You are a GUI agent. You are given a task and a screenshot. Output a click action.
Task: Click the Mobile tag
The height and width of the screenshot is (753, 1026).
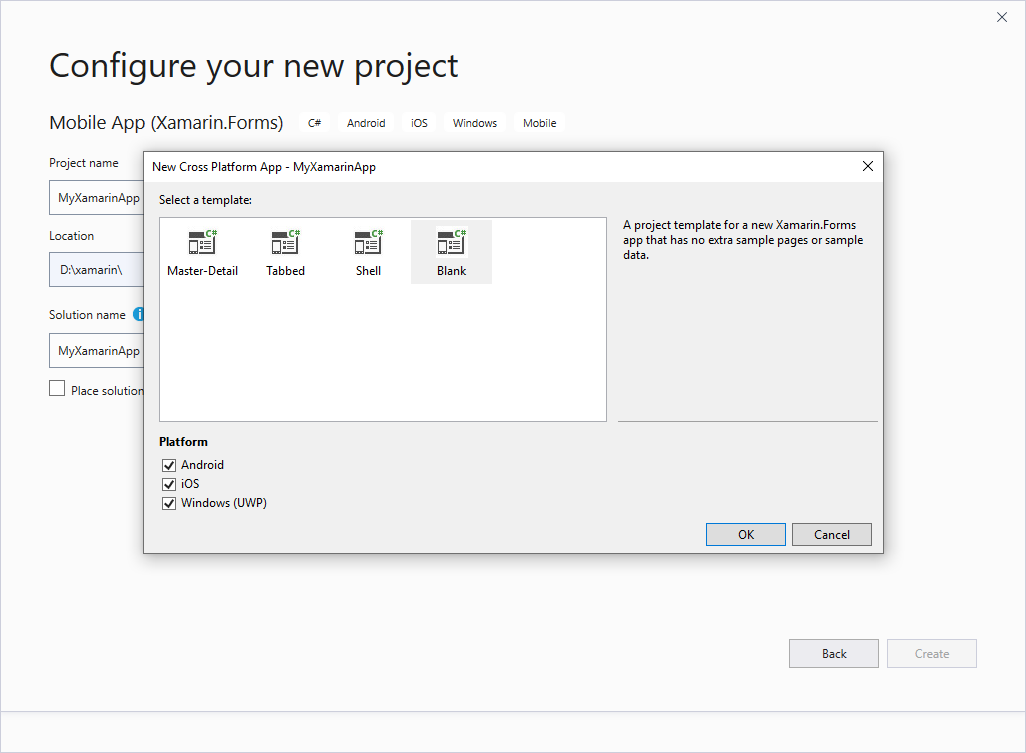click(539, 123)
